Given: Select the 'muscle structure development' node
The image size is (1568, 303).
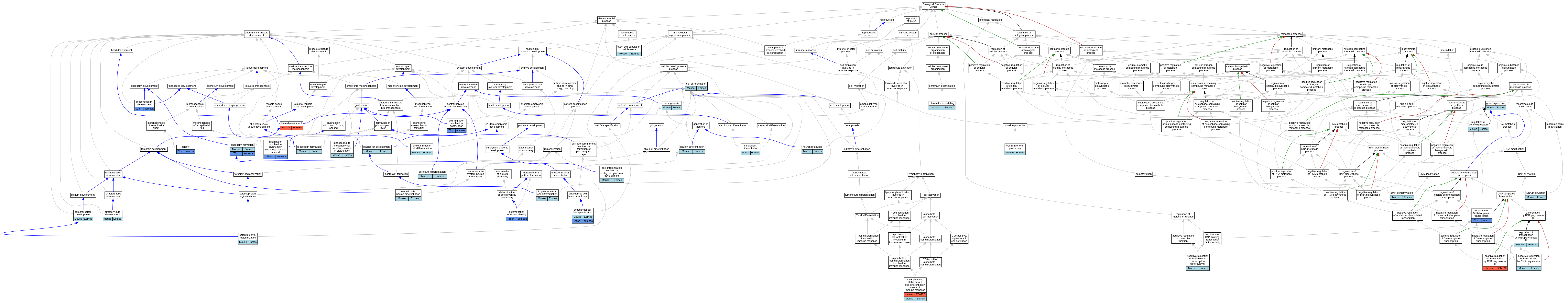Looking at the screenshot, I should 318,51.
